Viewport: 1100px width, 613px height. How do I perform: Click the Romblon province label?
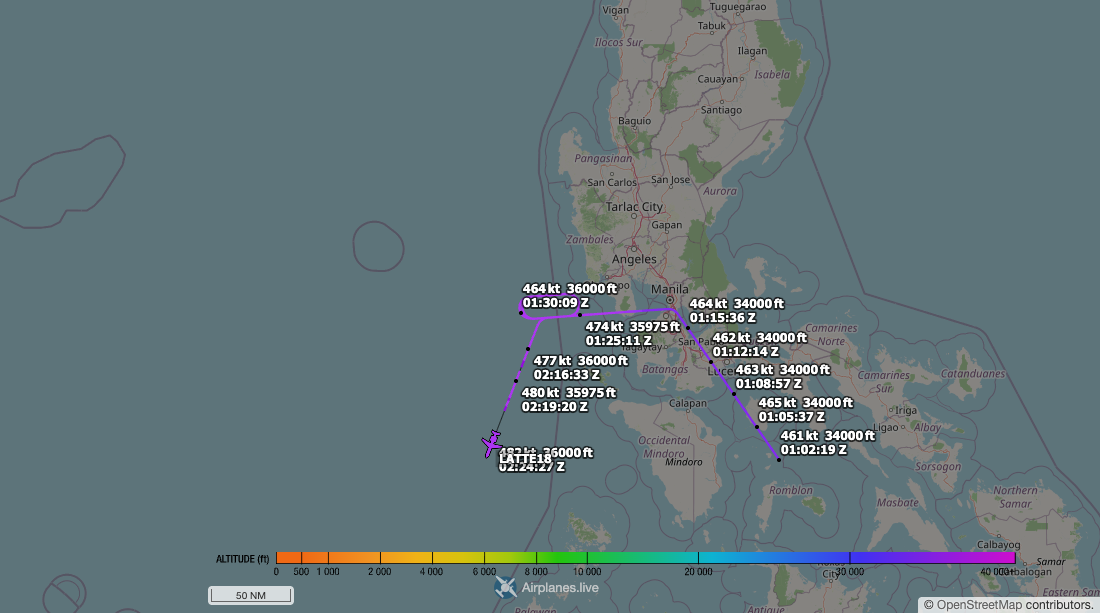[x=791, y=490]
